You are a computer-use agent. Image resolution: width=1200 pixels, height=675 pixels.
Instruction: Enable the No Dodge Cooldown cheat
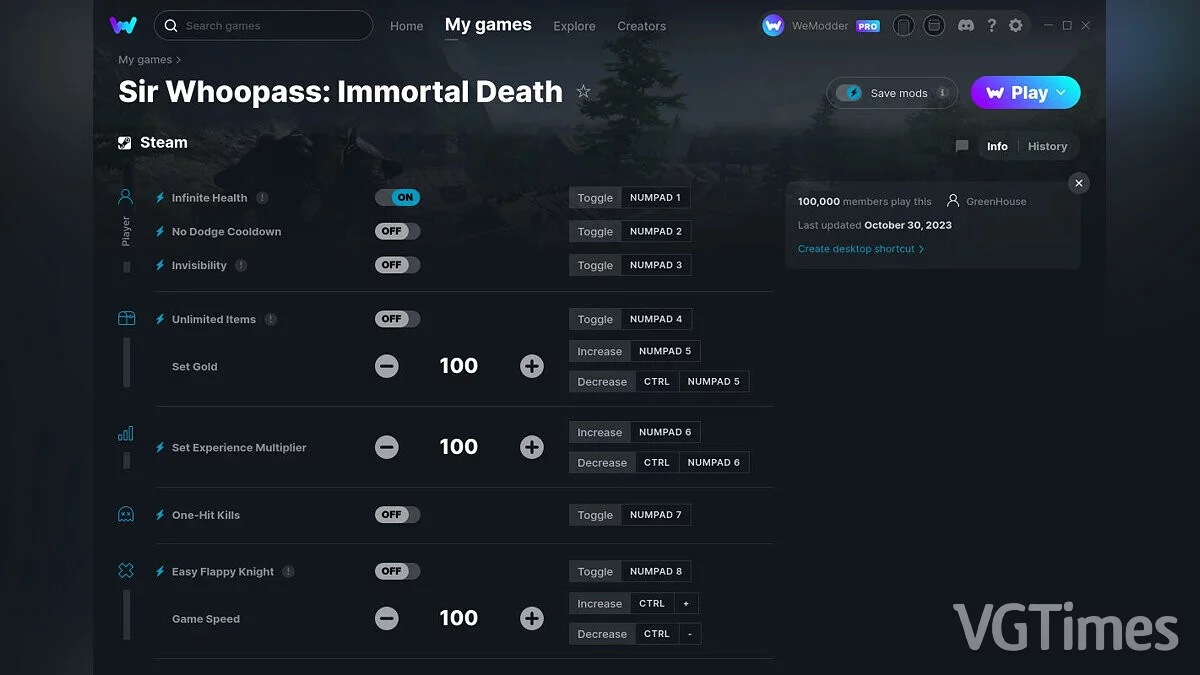[x=397, y=231]
